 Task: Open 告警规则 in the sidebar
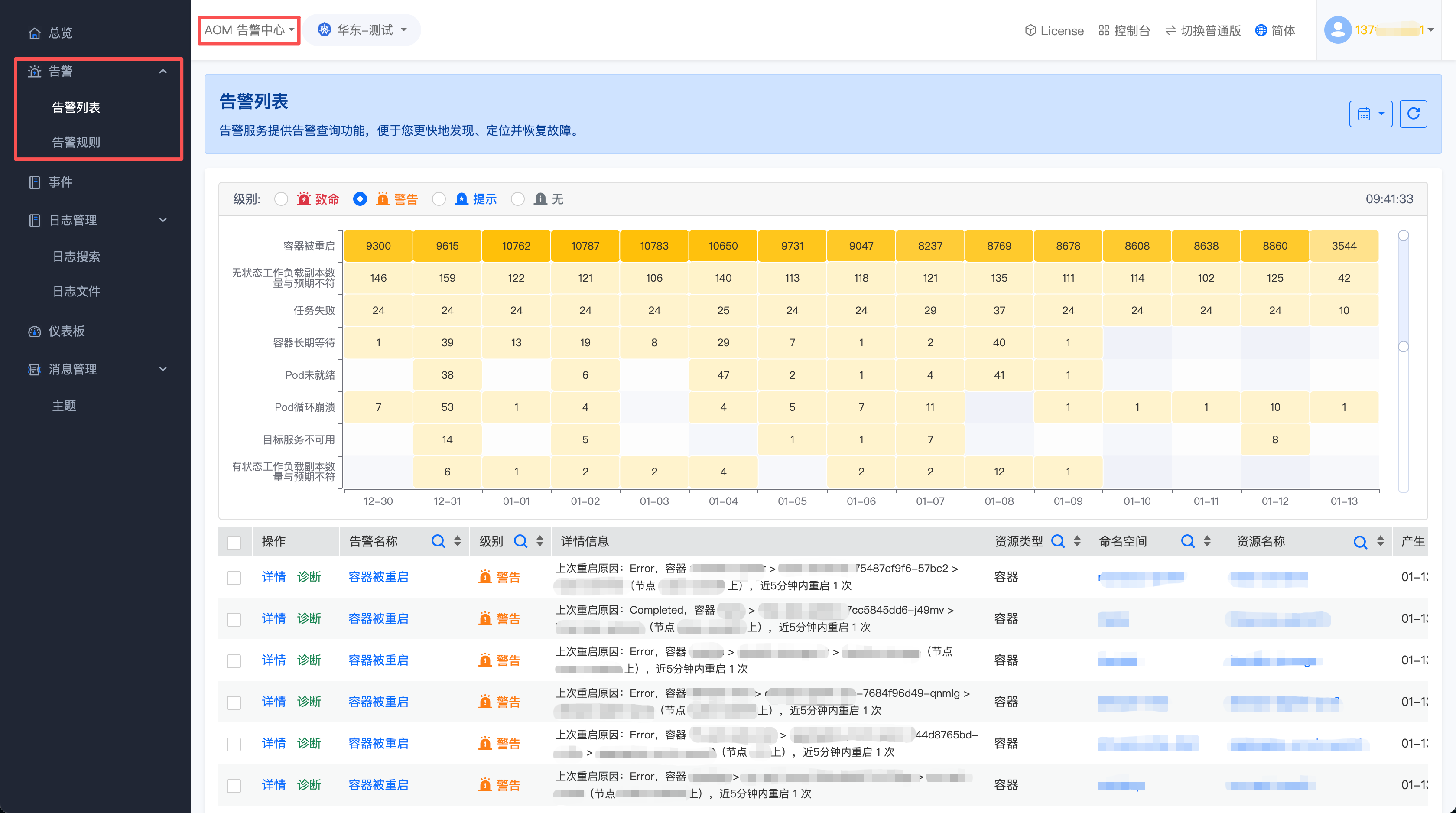coord(76,142)
